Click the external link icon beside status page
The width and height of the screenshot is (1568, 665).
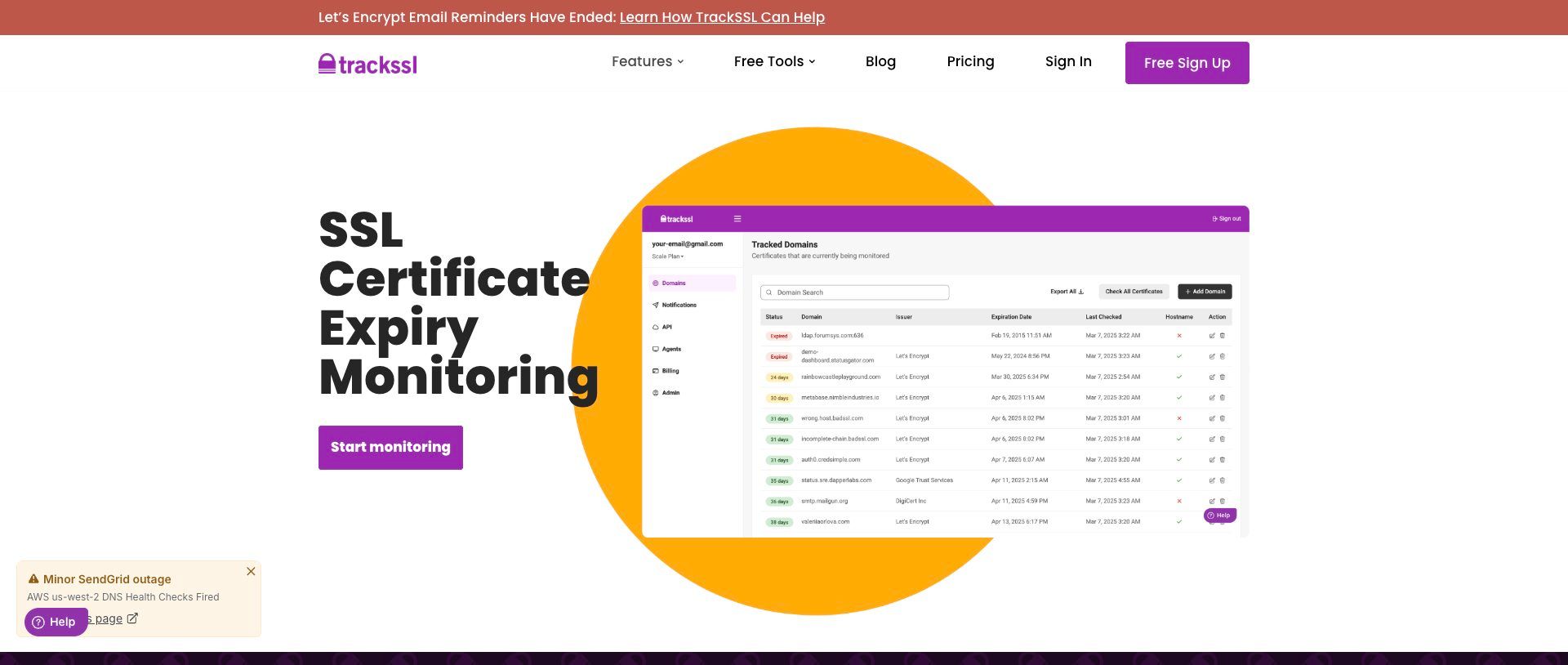(x=132, y=618)
